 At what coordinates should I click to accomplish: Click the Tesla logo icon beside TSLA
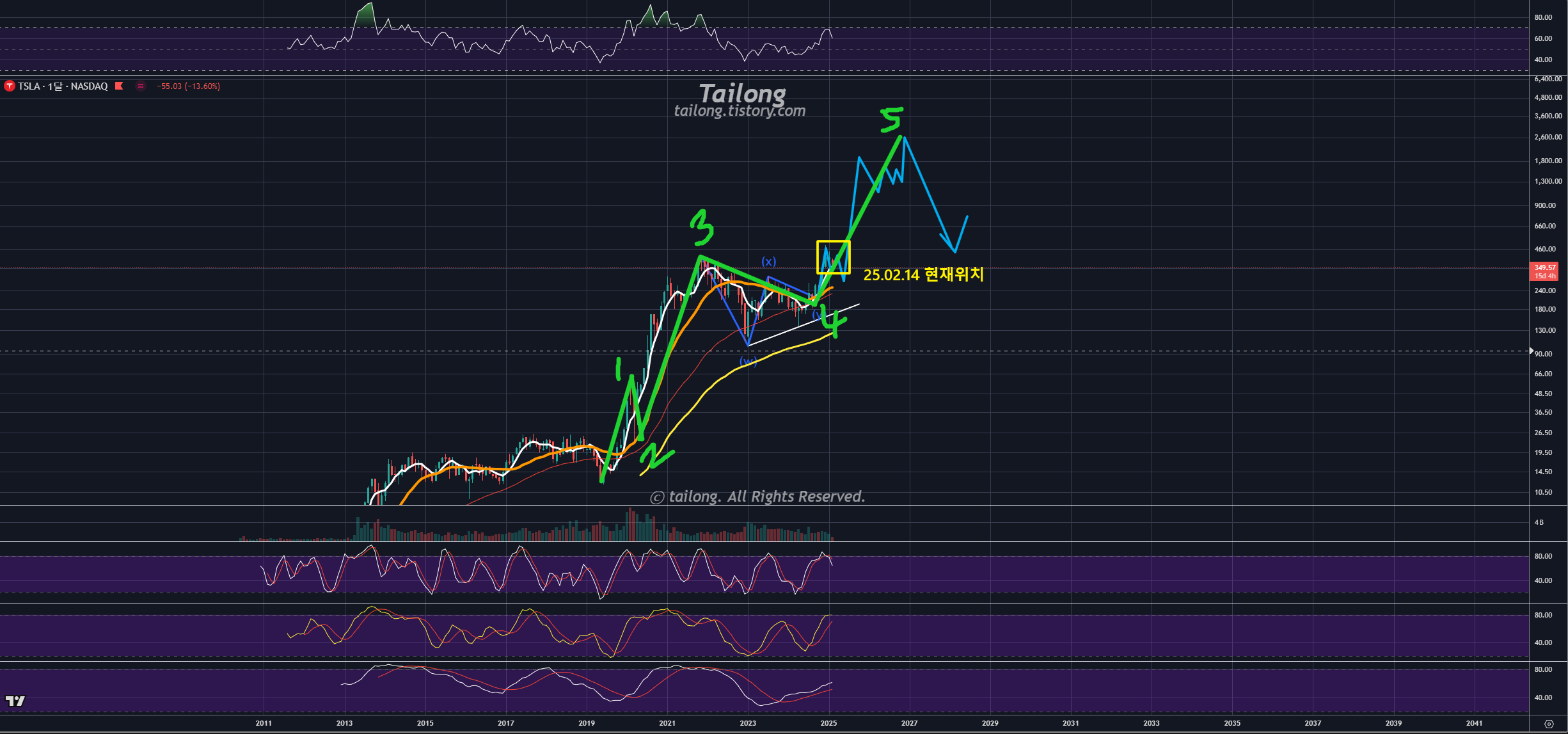[x=10, y=86]
